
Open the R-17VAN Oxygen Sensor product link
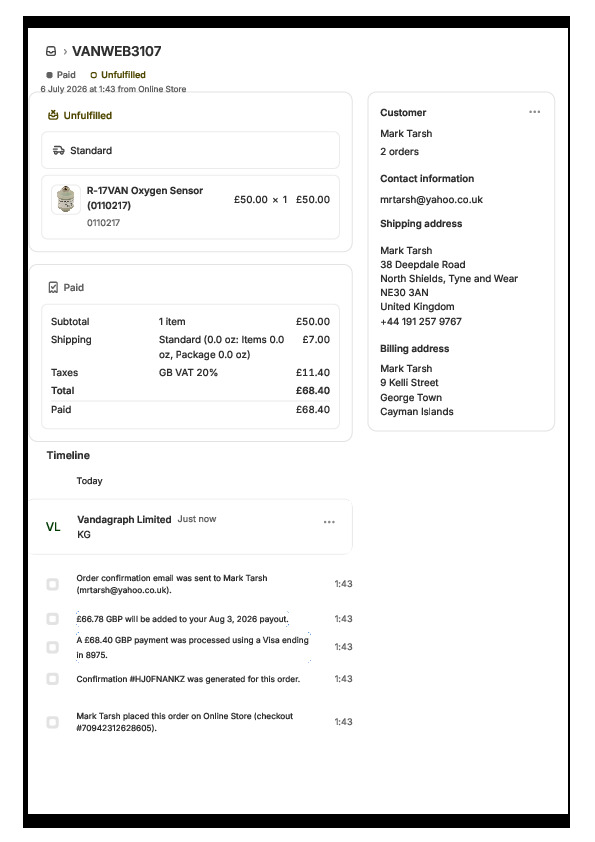pos(145,198)
